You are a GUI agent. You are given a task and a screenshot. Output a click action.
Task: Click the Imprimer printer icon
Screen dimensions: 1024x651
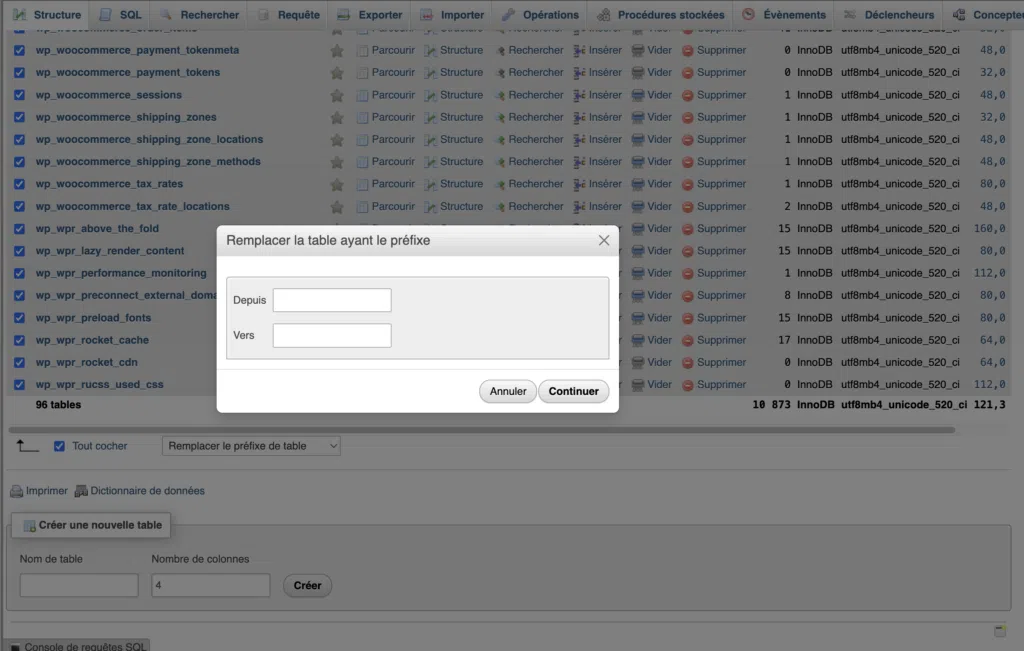[16, 491]
